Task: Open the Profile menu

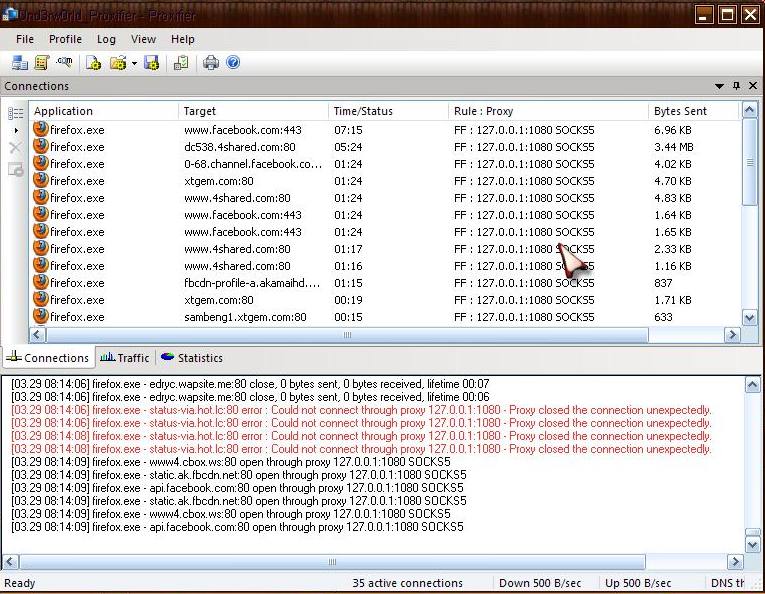Action: click(x=65, y=39)
